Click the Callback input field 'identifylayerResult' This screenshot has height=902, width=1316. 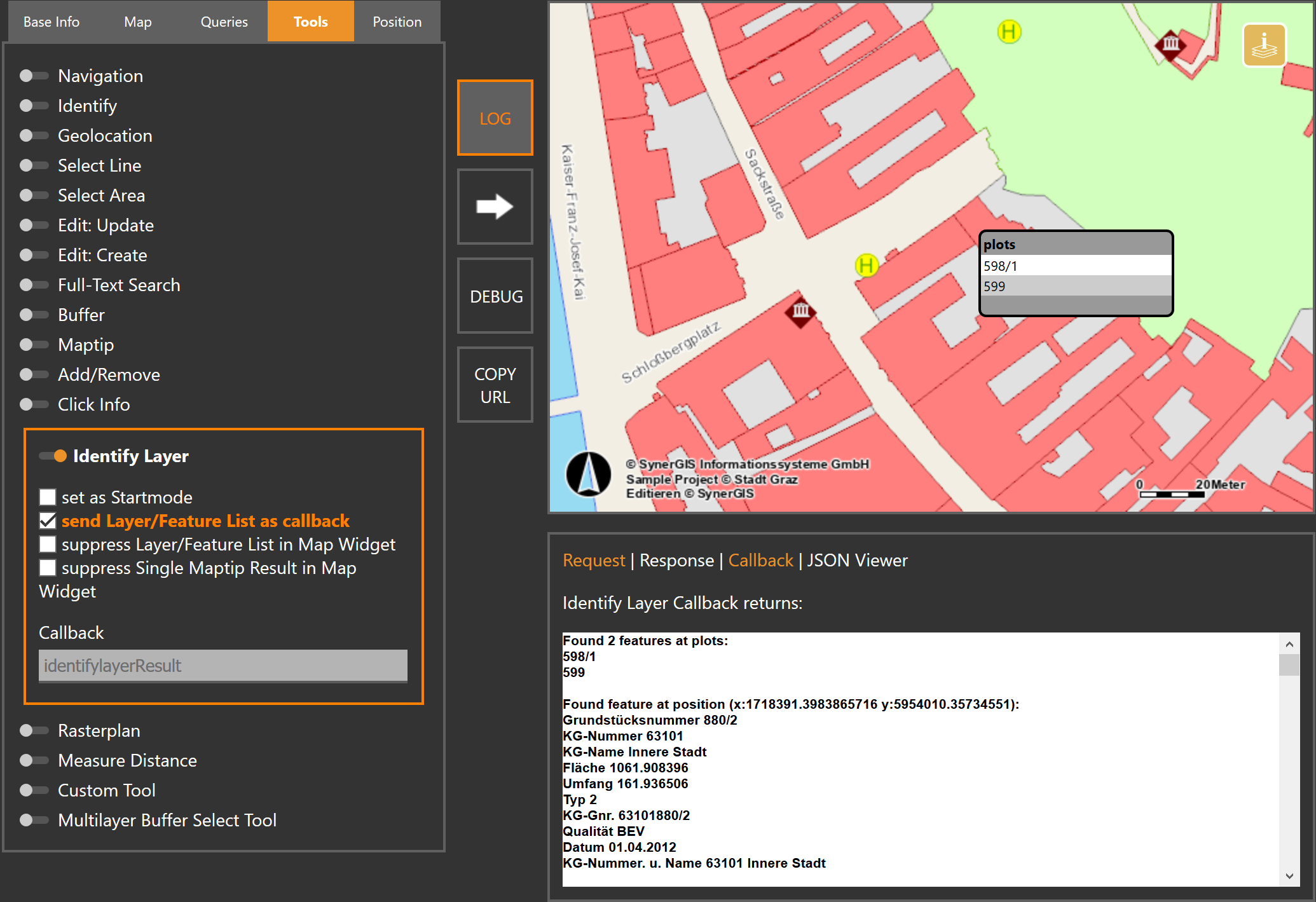click(x=223, y=666)
